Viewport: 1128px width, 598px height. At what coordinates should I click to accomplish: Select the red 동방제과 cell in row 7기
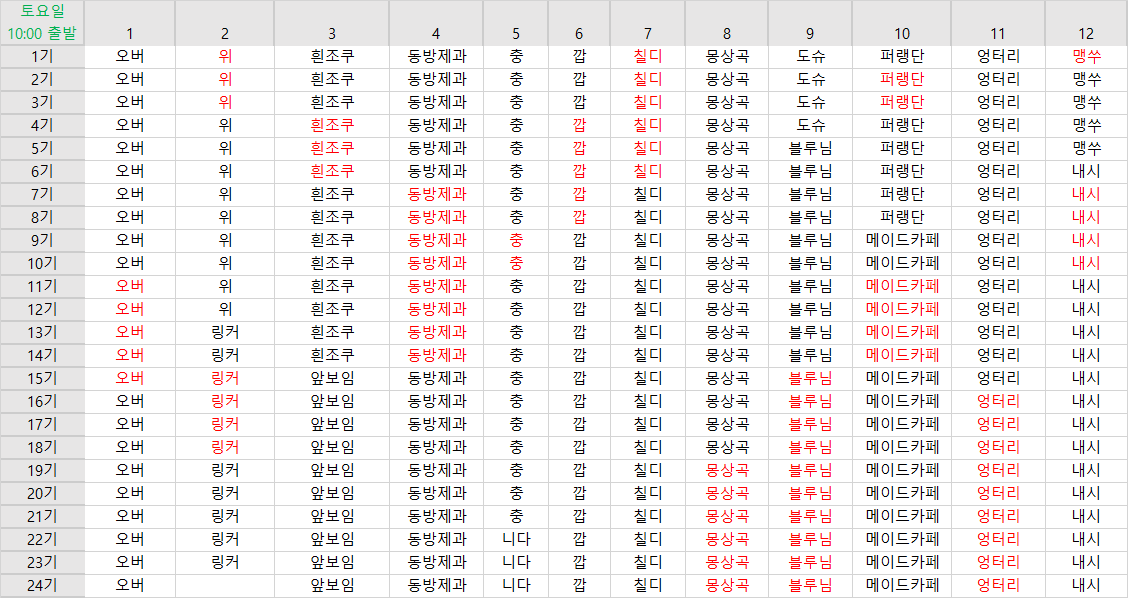coord(437,194)
